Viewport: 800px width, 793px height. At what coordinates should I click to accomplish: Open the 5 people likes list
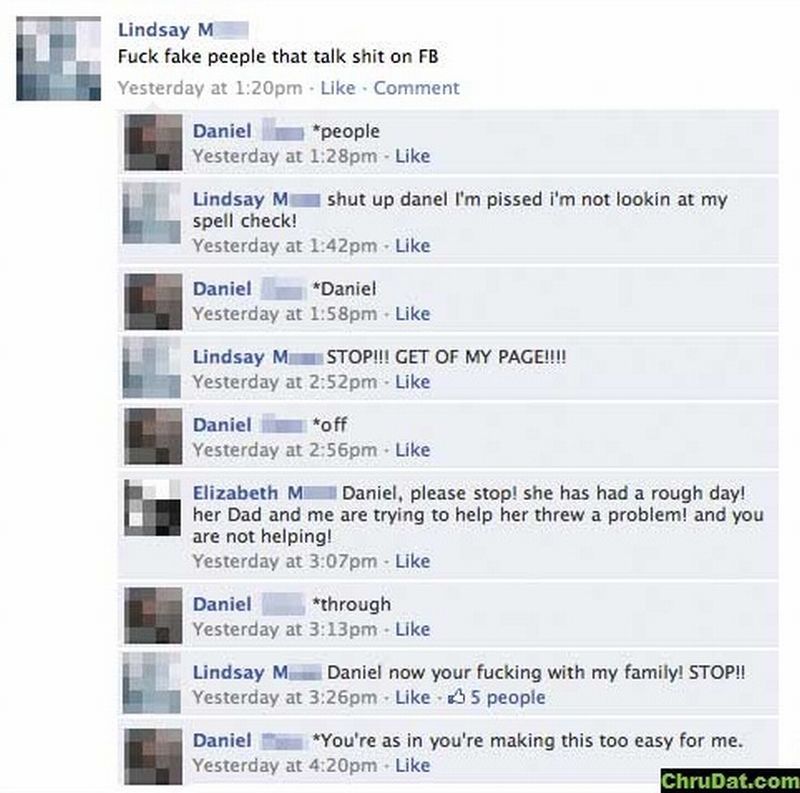508,697
